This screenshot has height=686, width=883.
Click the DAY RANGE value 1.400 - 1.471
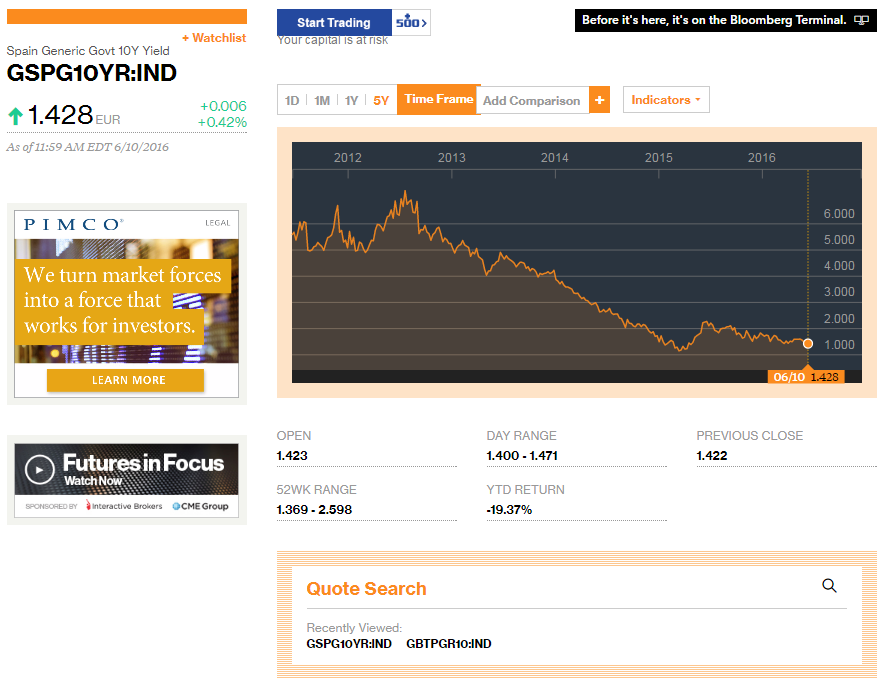click(522, 456)
